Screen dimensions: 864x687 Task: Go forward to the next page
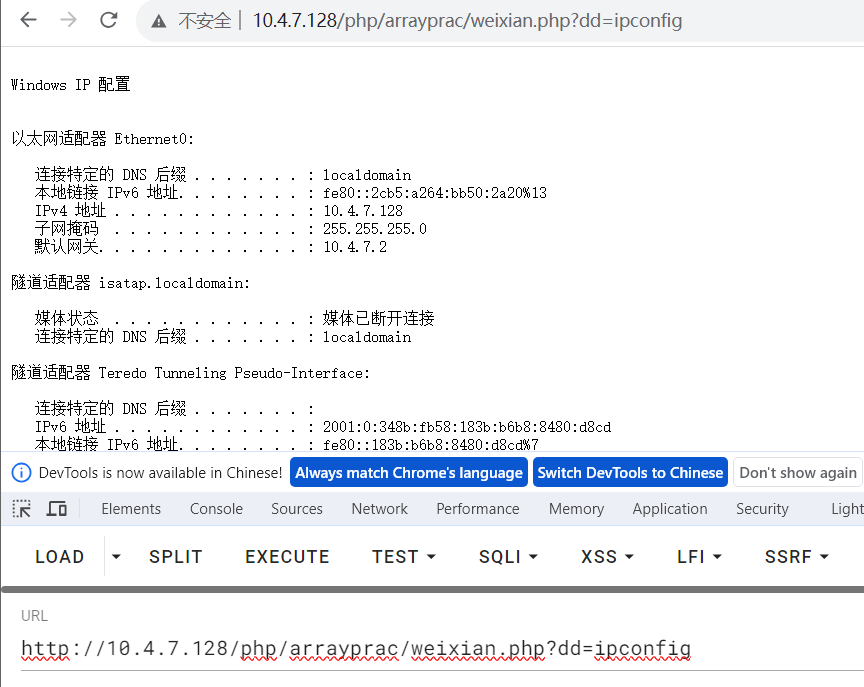pyautogui.click(x=68, y=20)
